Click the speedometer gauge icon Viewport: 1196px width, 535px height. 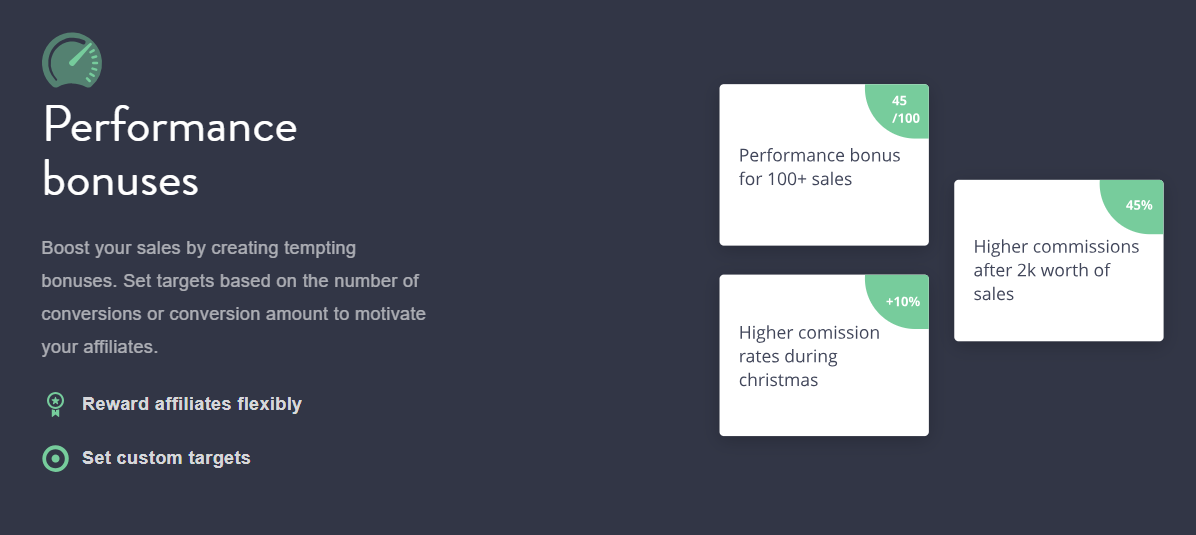point(72,60)
